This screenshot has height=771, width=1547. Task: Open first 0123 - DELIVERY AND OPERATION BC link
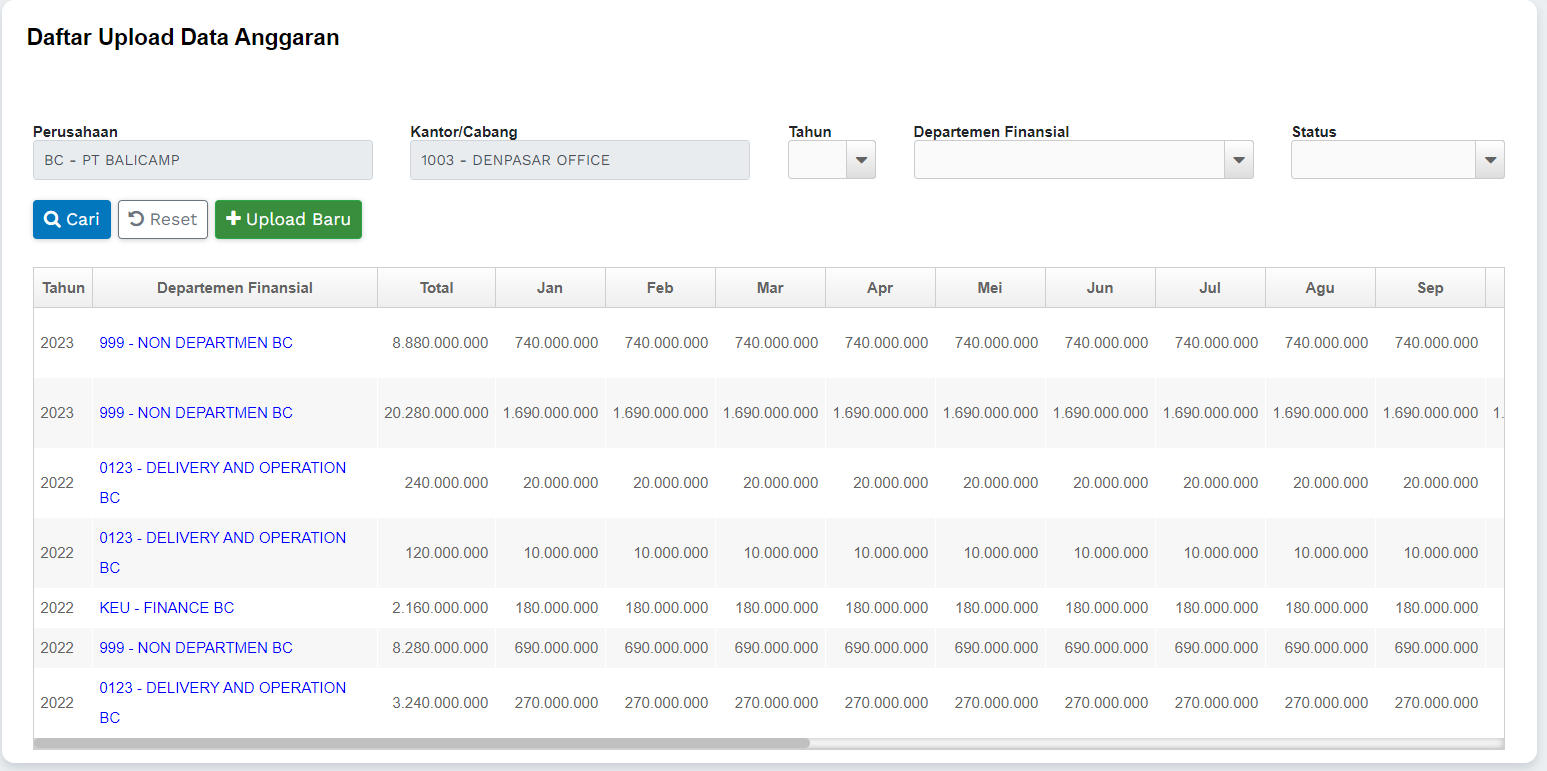click(222, 468)
